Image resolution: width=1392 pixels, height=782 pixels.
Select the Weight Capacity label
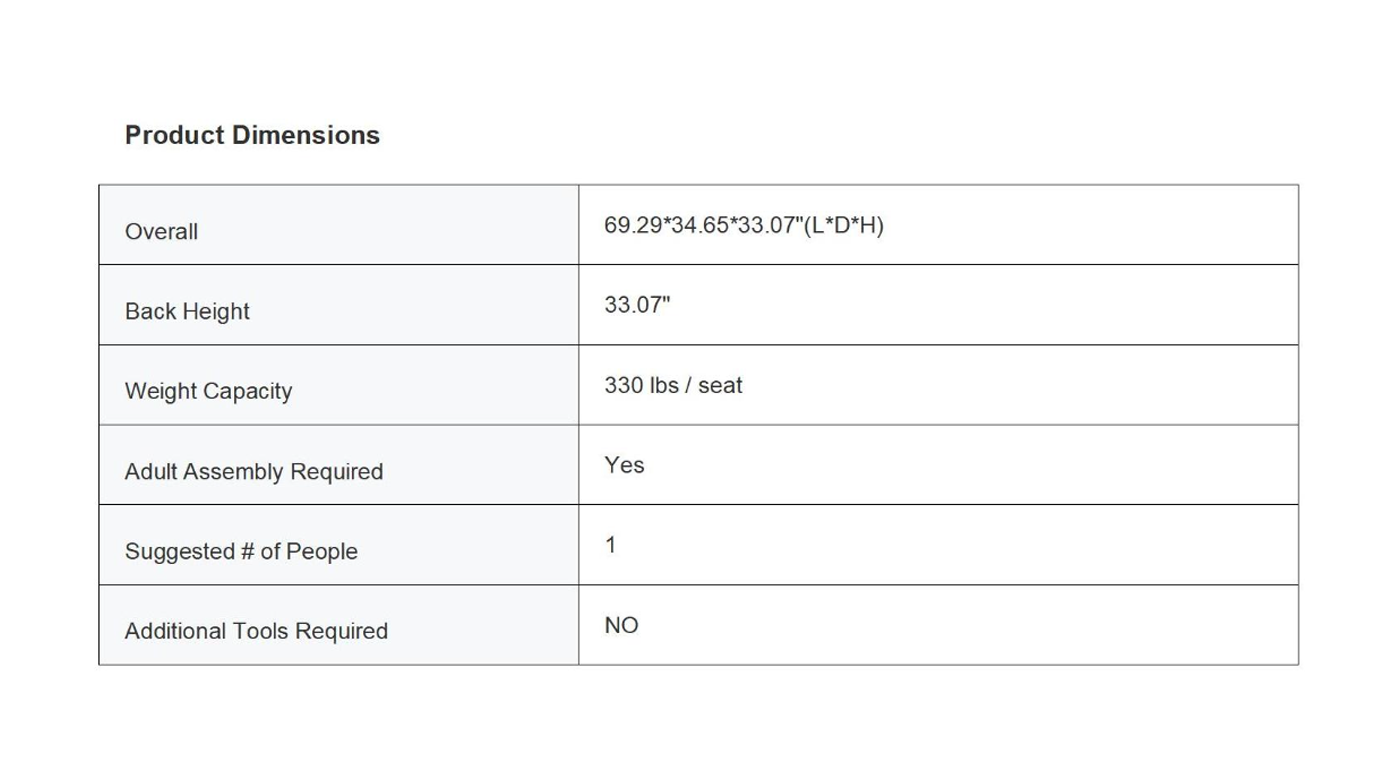point(208,391)
